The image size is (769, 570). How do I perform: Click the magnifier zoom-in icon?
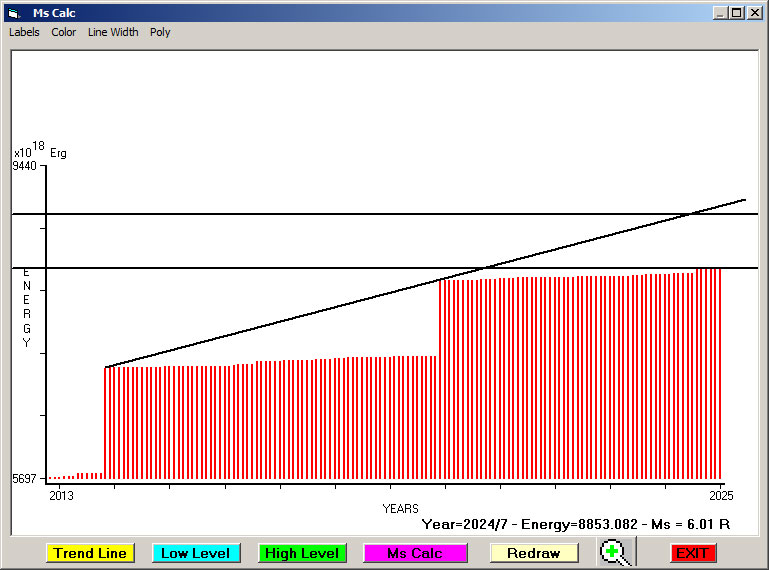[x=617, y=552]
